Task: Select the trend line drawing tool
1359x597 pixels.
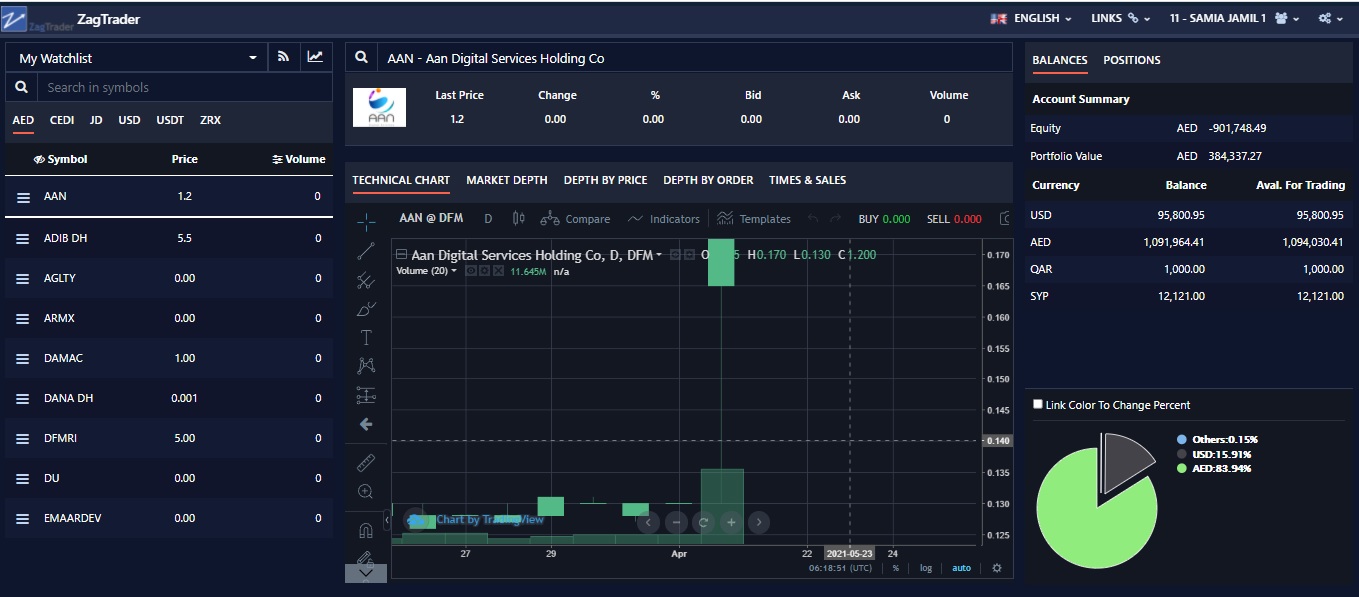Action: click(366, 251)
